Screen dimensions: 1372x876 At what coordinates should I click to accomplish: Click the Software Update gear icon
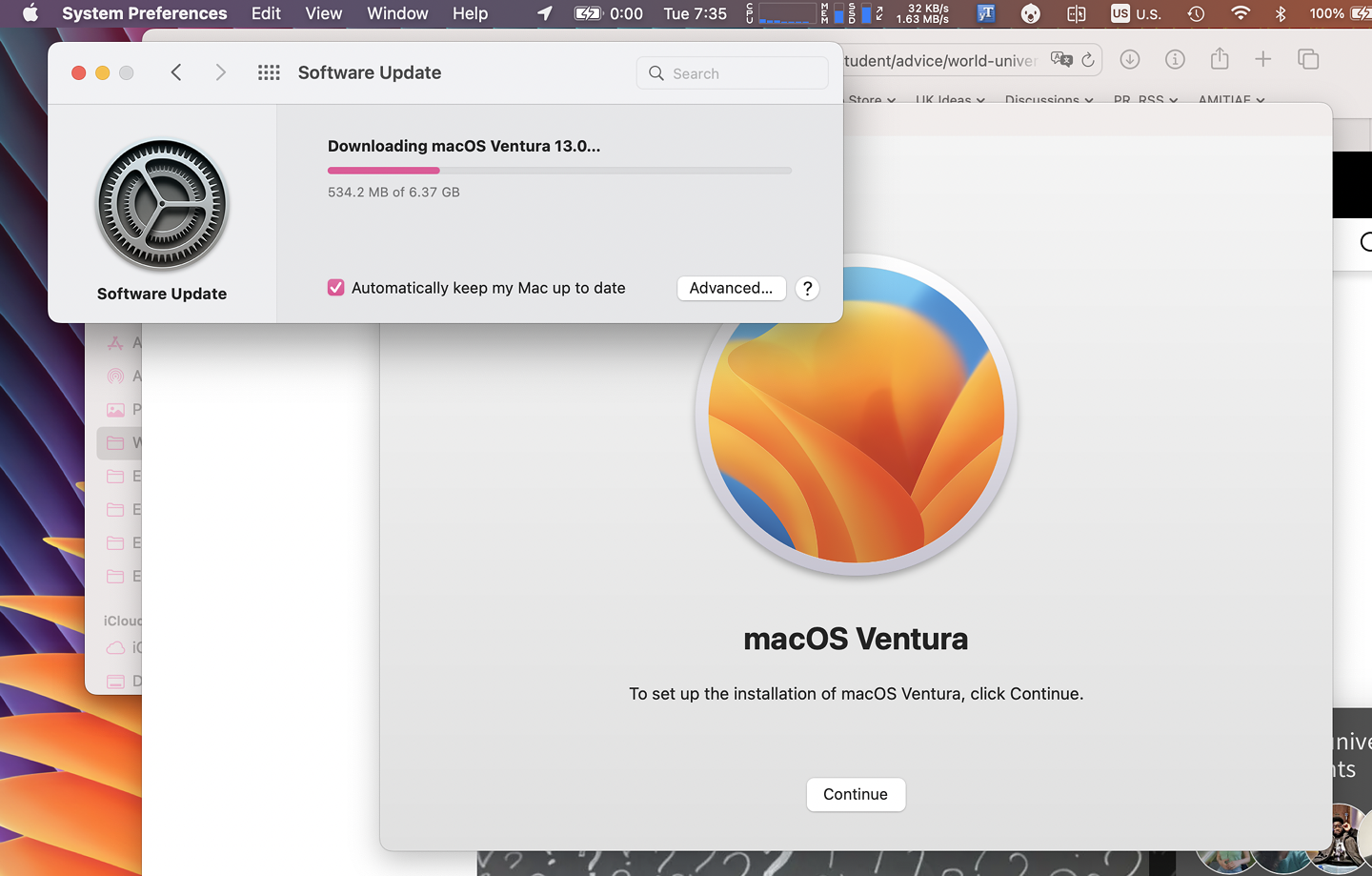pyautogui.click(x=162, y=205)
